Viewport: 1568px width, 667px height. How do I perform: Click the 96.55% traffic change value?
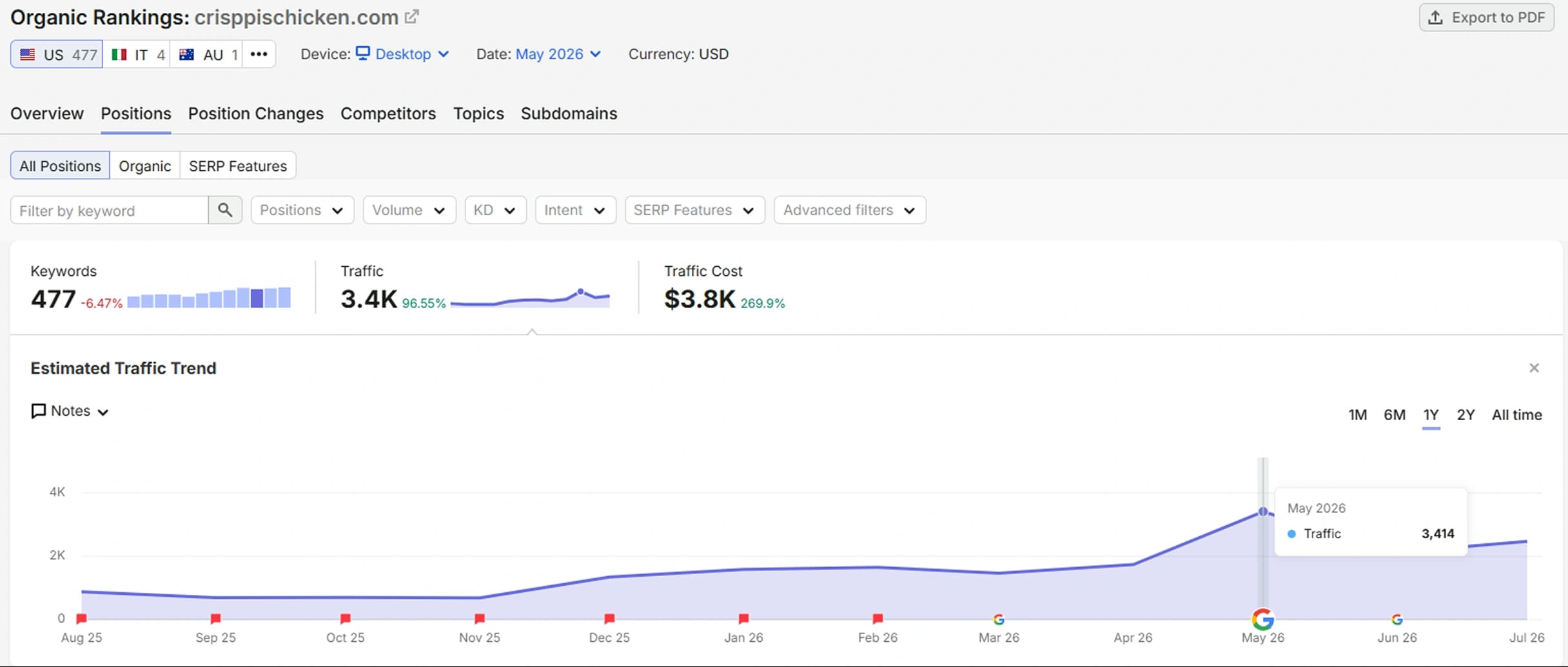[424, 303]
